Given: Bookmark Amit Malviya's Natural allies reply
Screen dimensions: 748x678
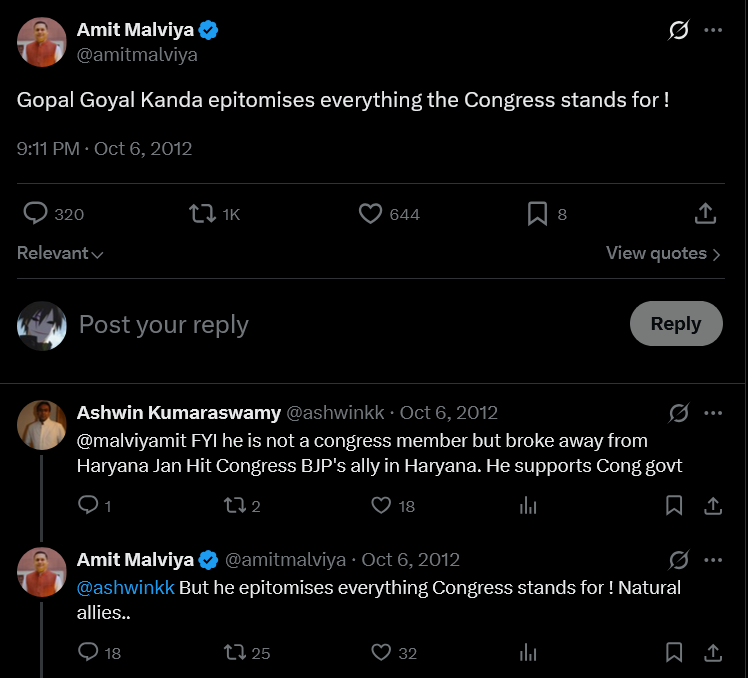Looking at the screenshot, I should tap(674, 652).
